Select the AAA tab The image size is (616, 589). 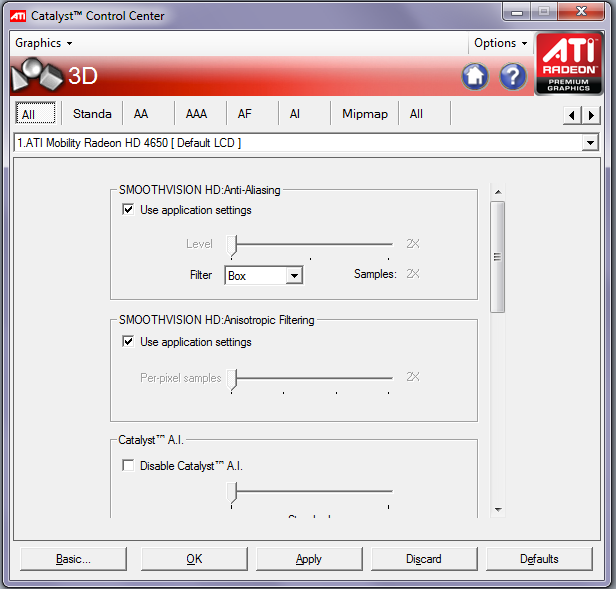coord(197,114)
